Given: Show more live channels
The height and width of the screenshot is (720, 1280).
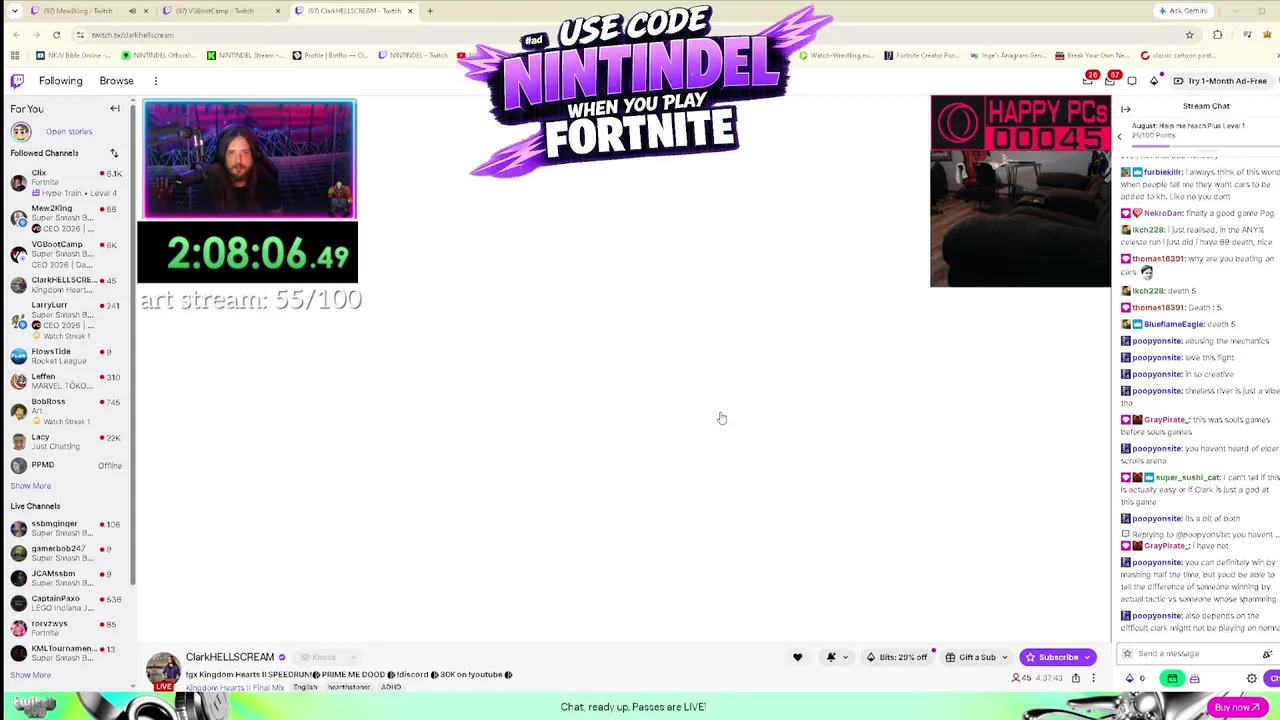Looking at the screenshot, I should tap(31, 675).
